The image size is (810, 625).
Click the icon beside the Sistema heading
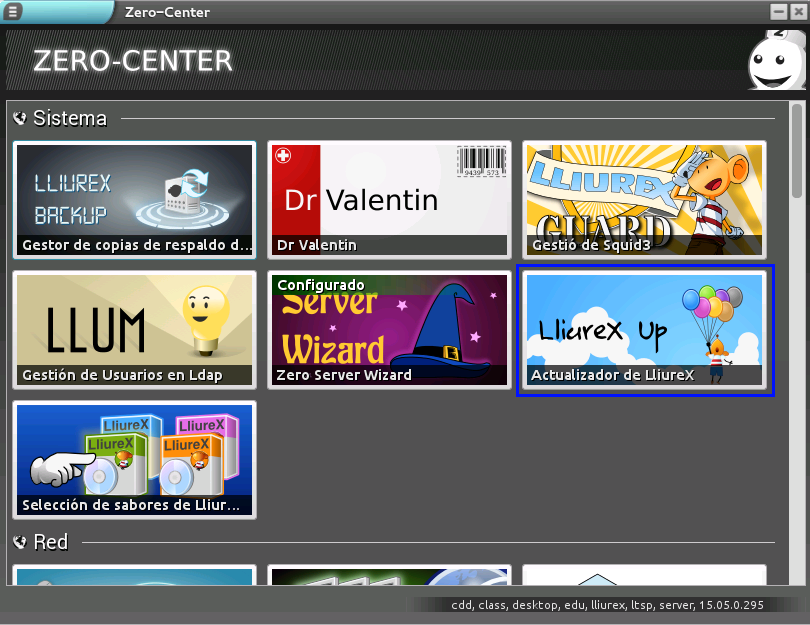[20, 118]
